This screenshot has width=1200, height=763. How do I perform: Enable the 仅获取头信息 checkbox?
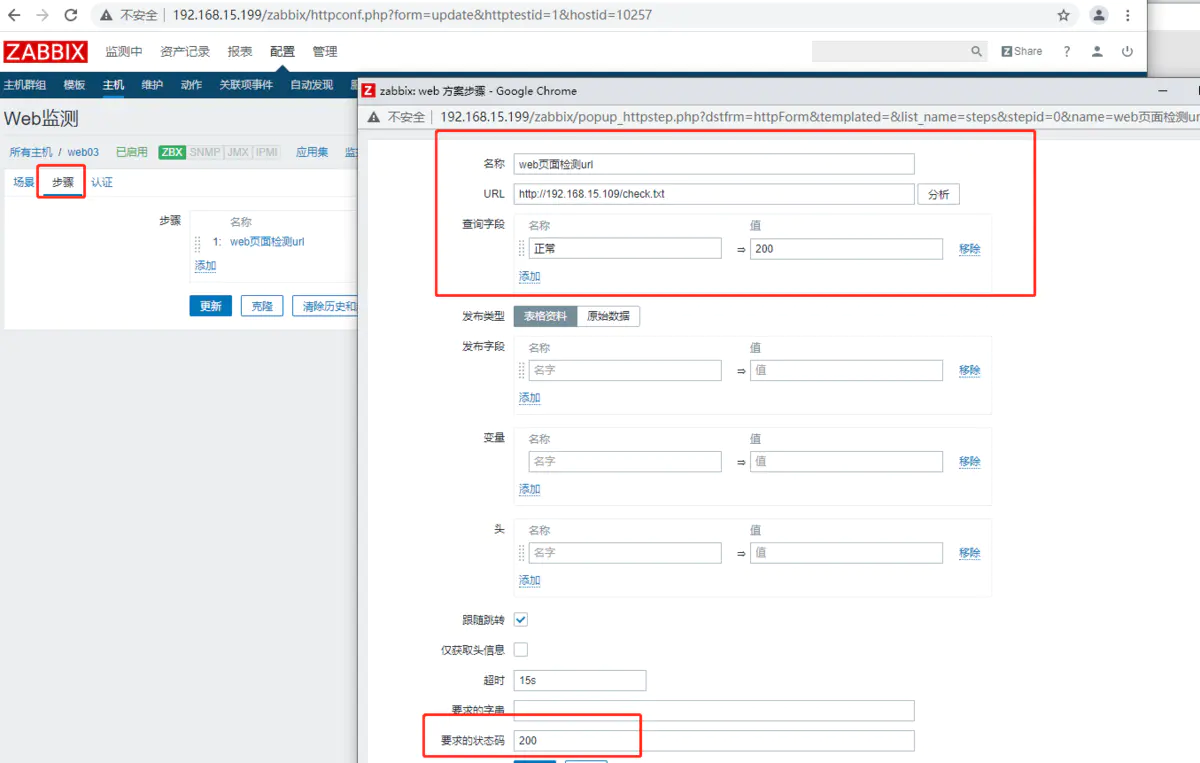tap(521, 650)
